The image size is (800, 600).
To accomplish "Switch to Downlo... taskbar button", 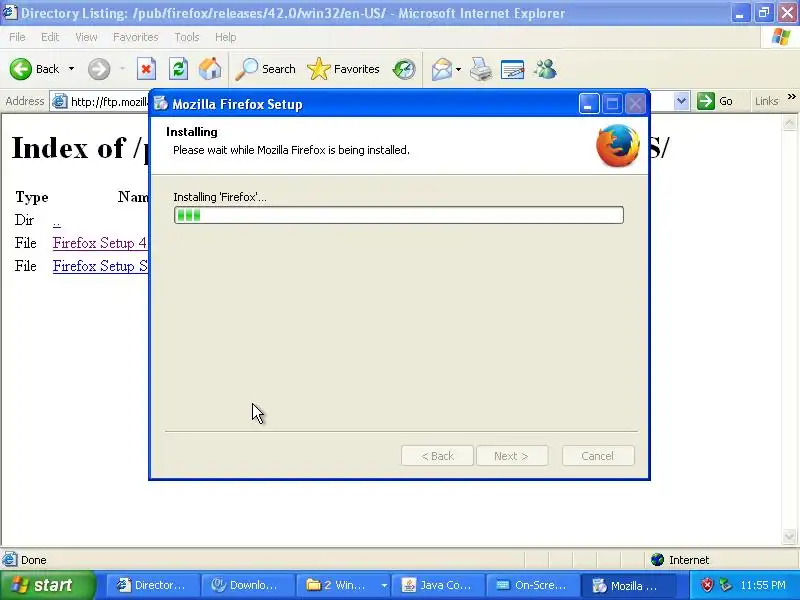I will tap(247, 585).
